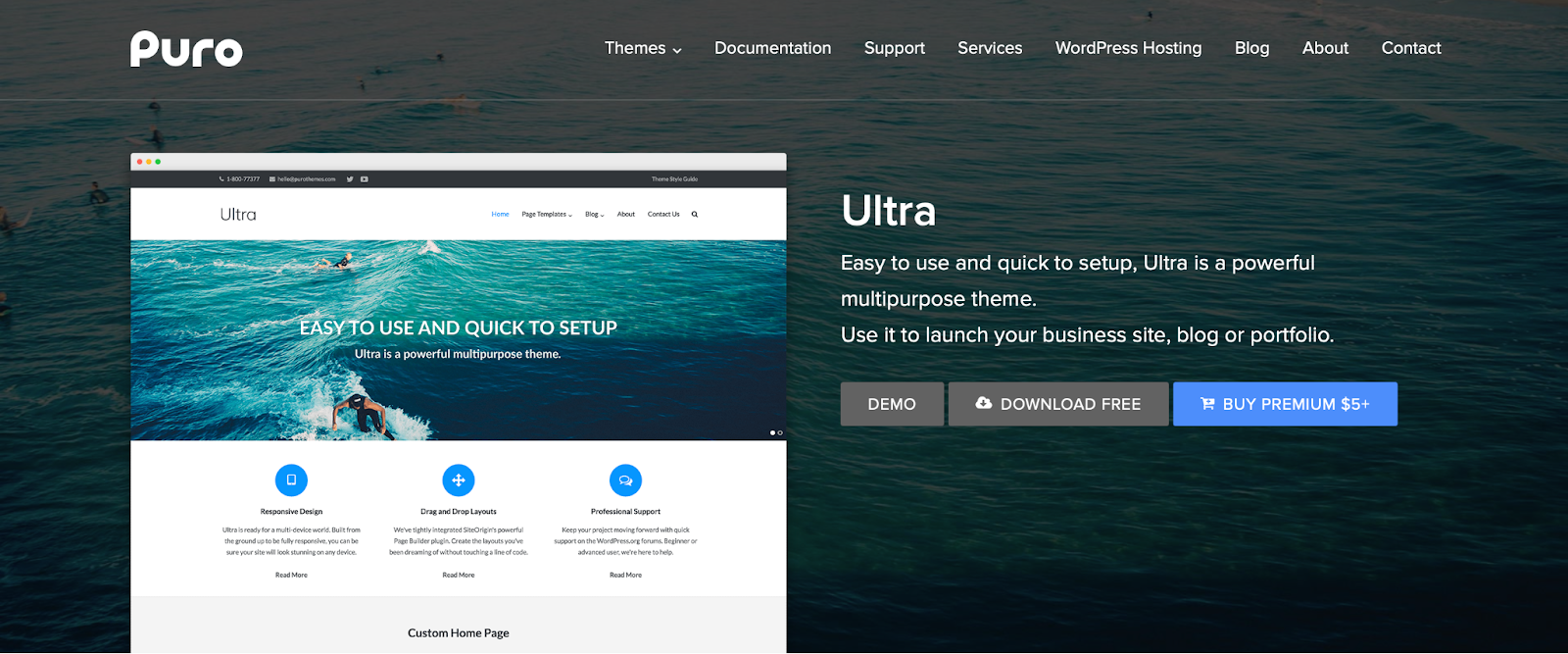Click Contact Us in preview navigation

coord(663,214)
